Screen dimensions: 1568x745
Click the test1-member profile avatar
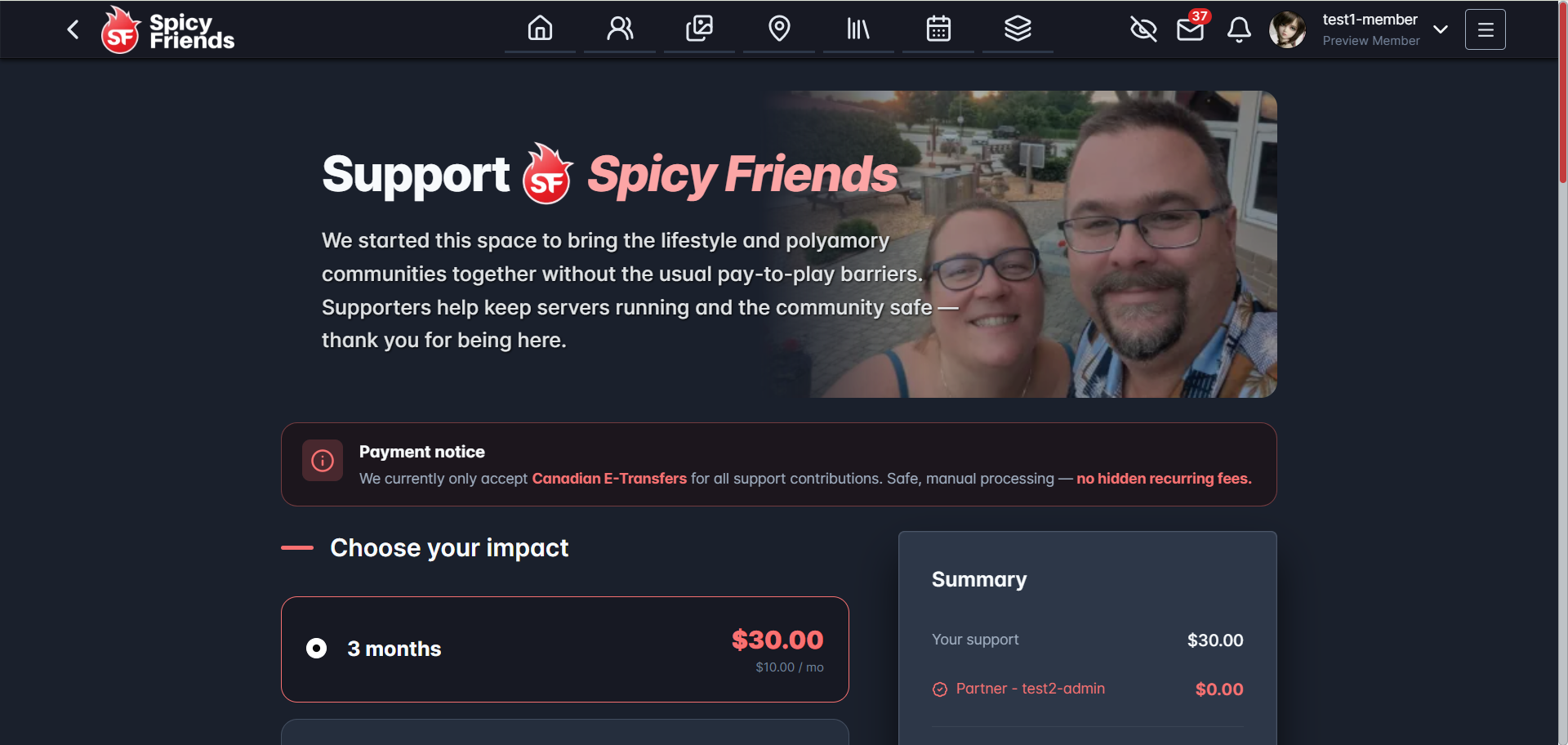(1287, 29)
